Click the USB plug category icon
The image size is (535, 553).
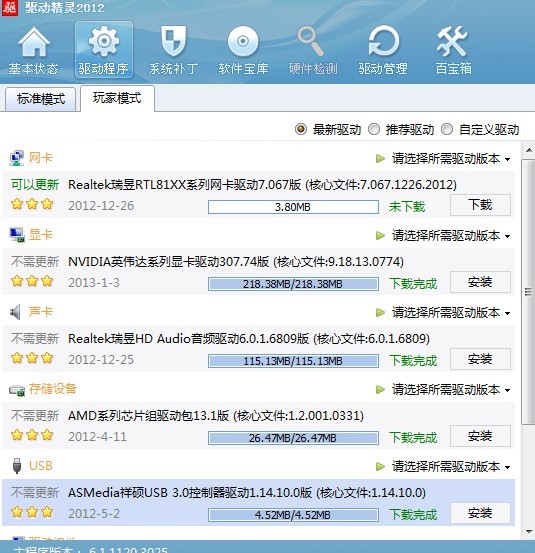click(17, 466)
